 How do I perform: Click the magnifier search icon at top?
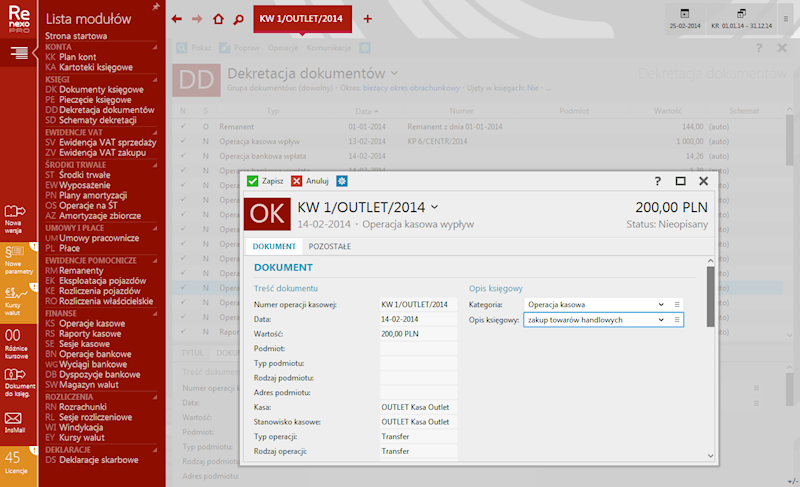238,19
